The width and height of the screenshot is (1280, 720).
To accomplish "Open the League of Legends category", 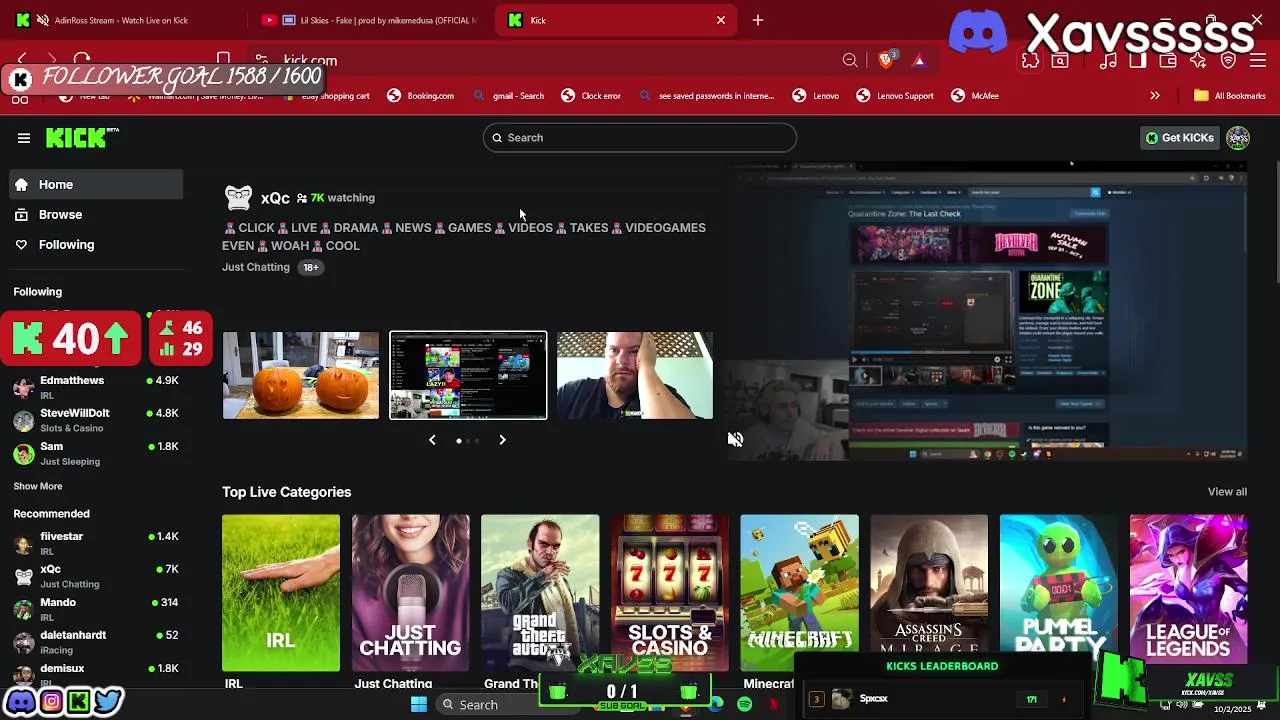I will click(1188, 593).
